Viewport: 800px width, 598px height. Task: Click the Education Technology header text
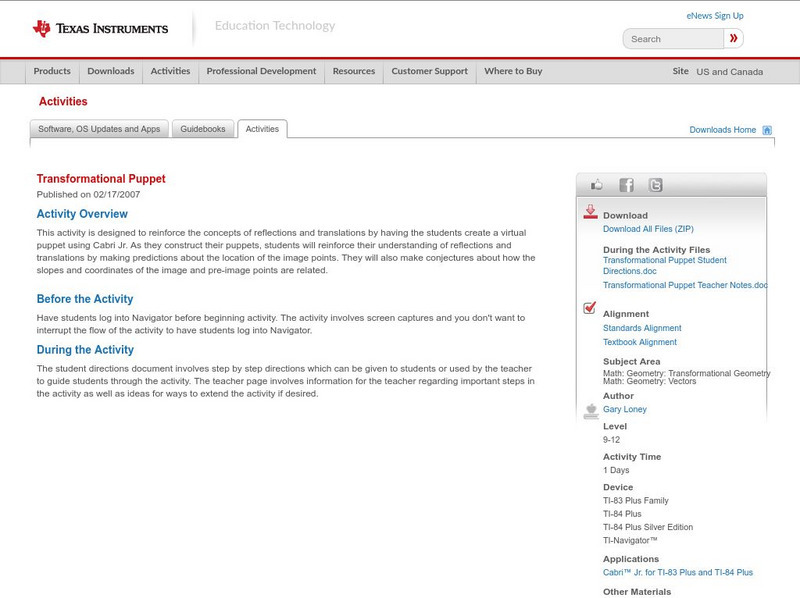pyautogui.click(x=275, y=26)
